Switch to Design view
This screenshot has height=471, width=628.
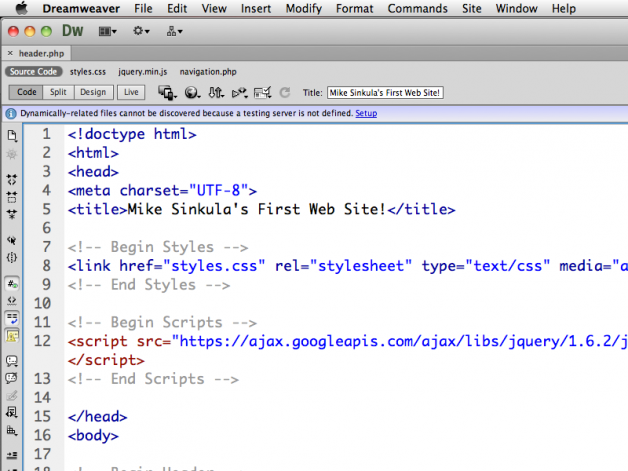[93, 92]
